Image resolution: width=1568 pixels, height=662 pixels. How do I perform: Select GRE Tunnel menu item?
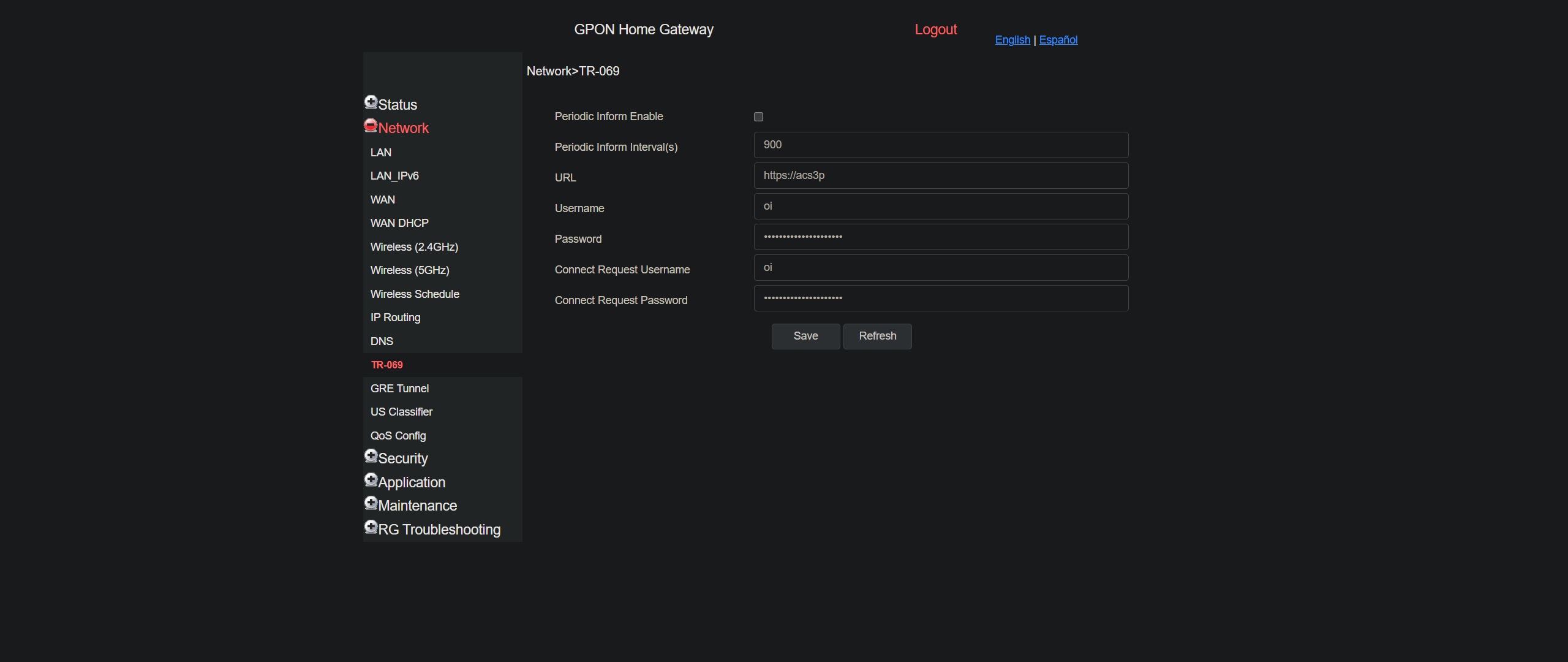[x=399, y=389]
